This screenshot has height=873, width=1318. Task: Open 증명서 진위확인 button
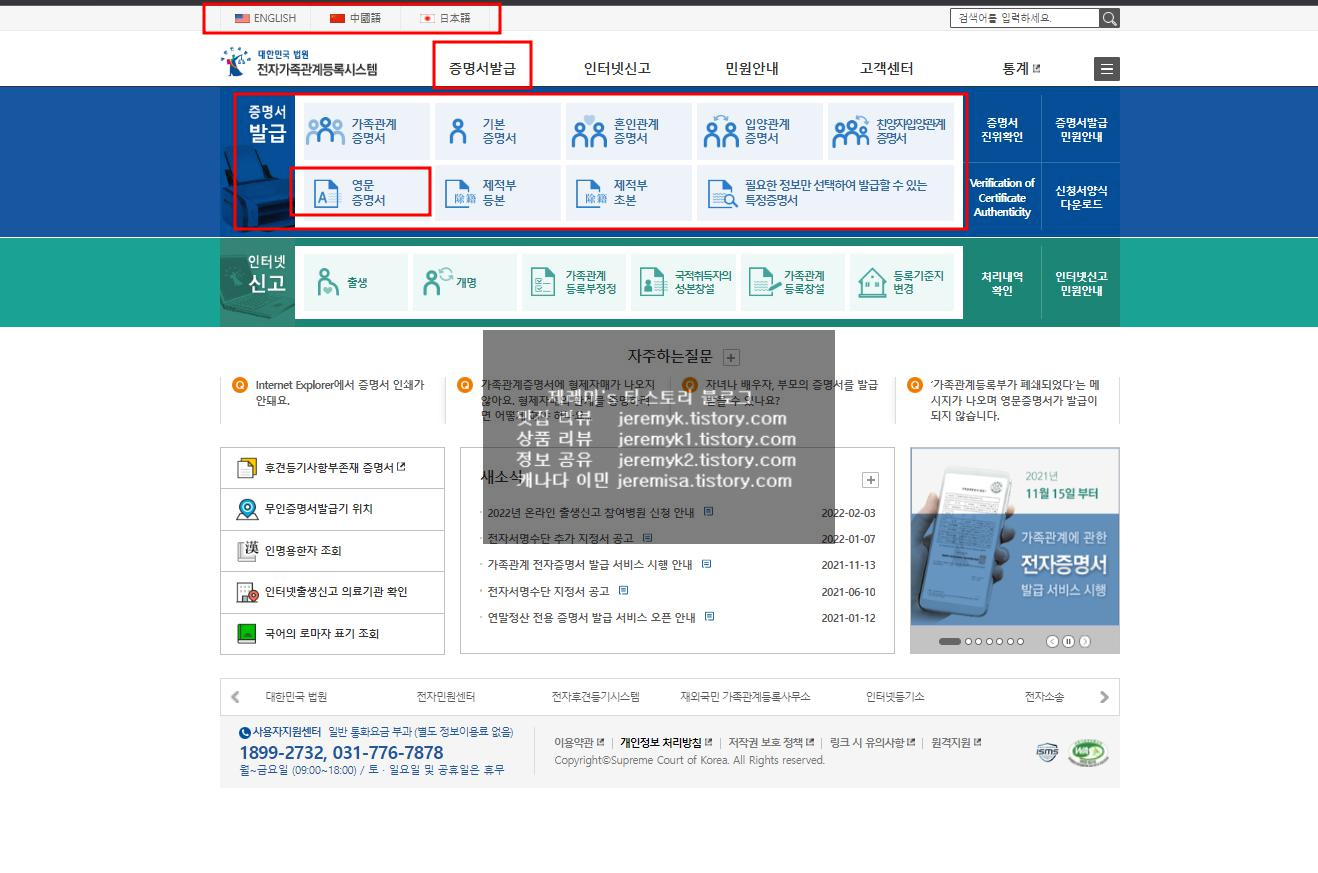tap(1001, 130)
